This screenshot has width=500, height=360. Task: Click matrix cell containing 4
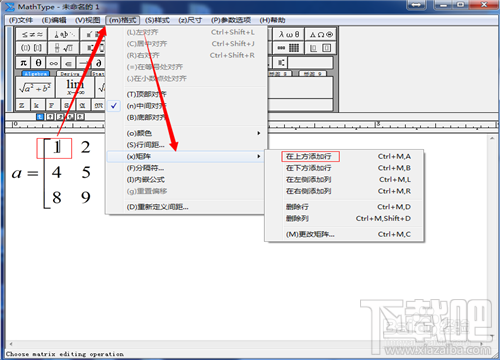point(57,172)
